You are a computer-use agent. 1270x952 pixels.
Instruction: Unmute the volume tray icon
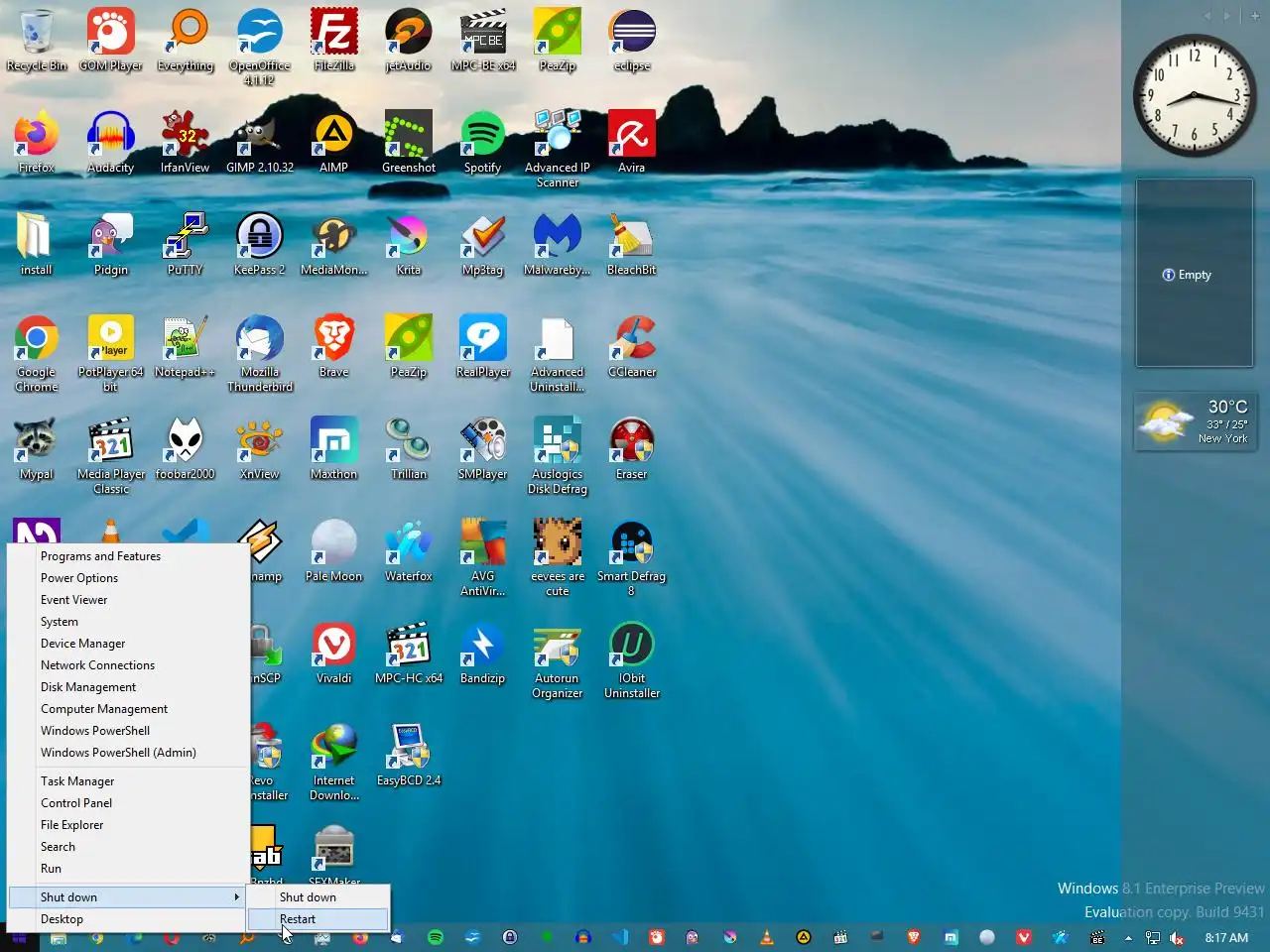coord(1177,937)
